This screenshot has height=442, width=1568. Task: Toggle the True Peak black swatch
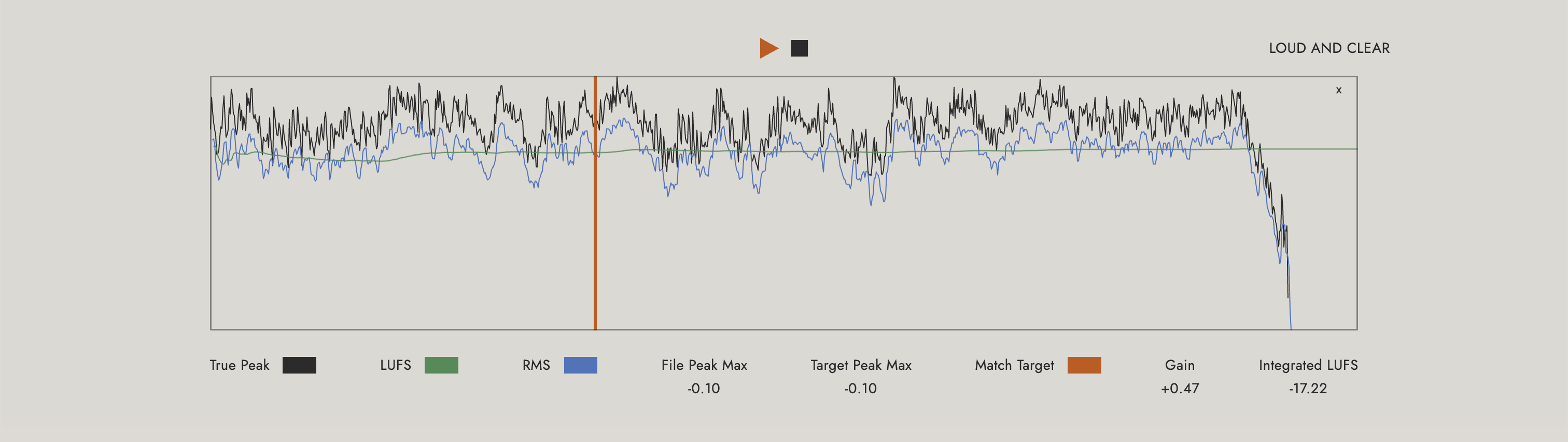pos(299,365)
